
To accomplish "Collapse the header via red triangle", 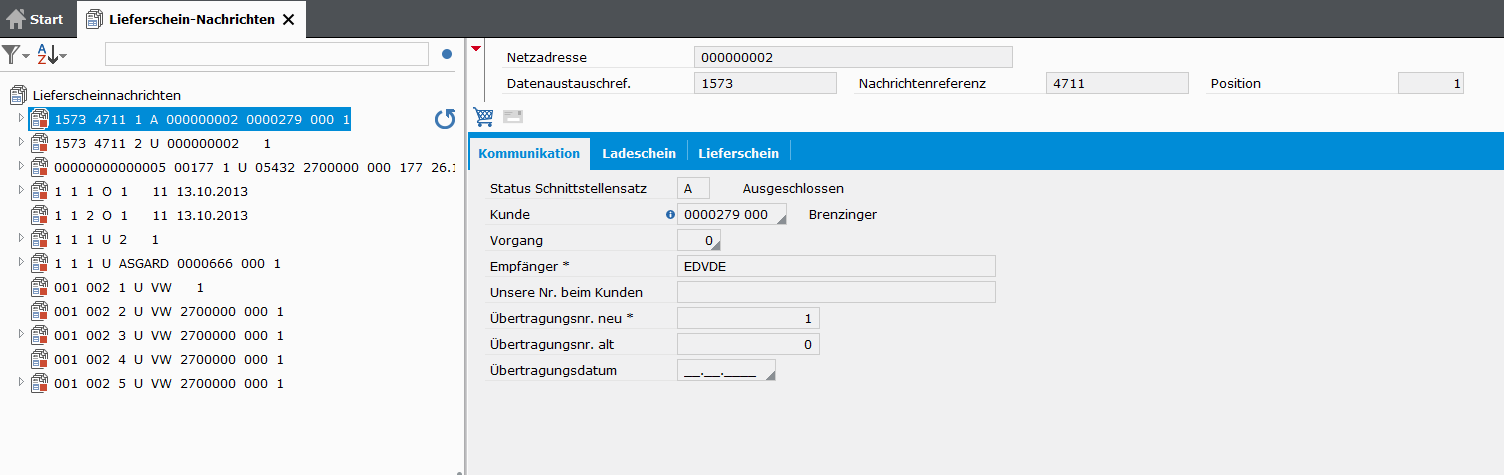I will tap(476, 48).
